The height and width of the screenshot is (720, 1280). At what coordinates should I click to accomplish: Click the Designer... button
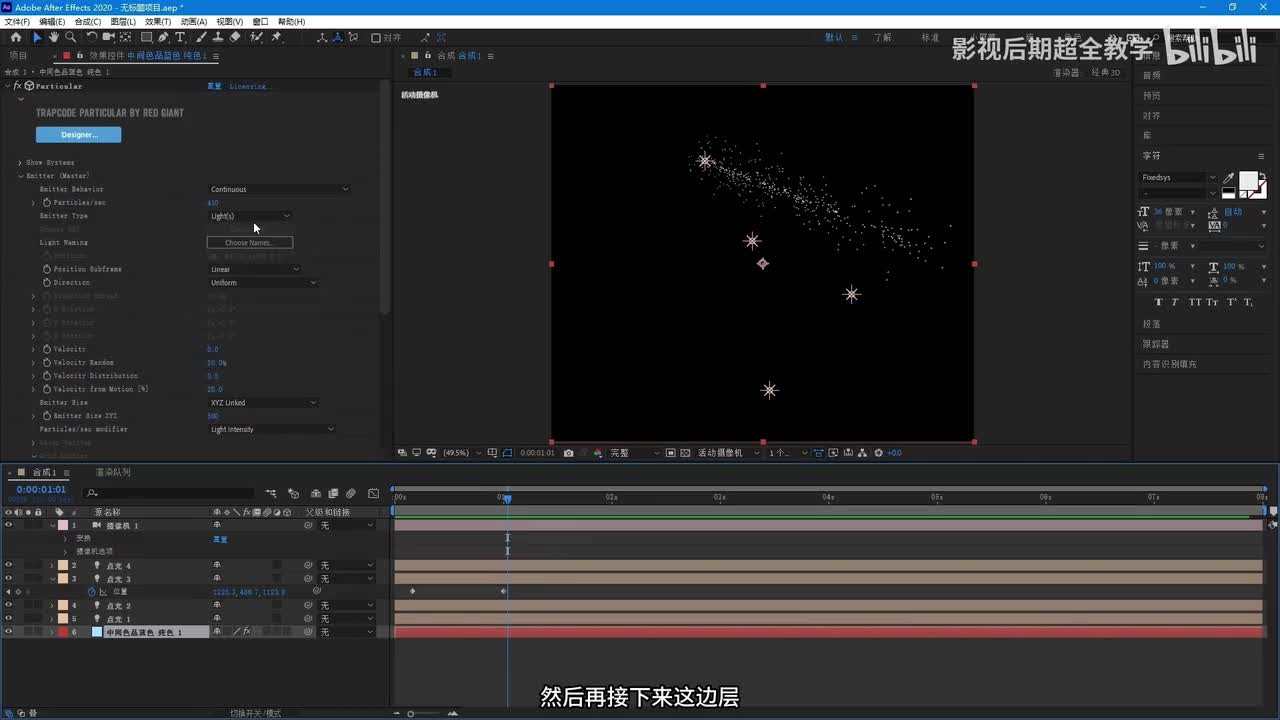[78, 134]
